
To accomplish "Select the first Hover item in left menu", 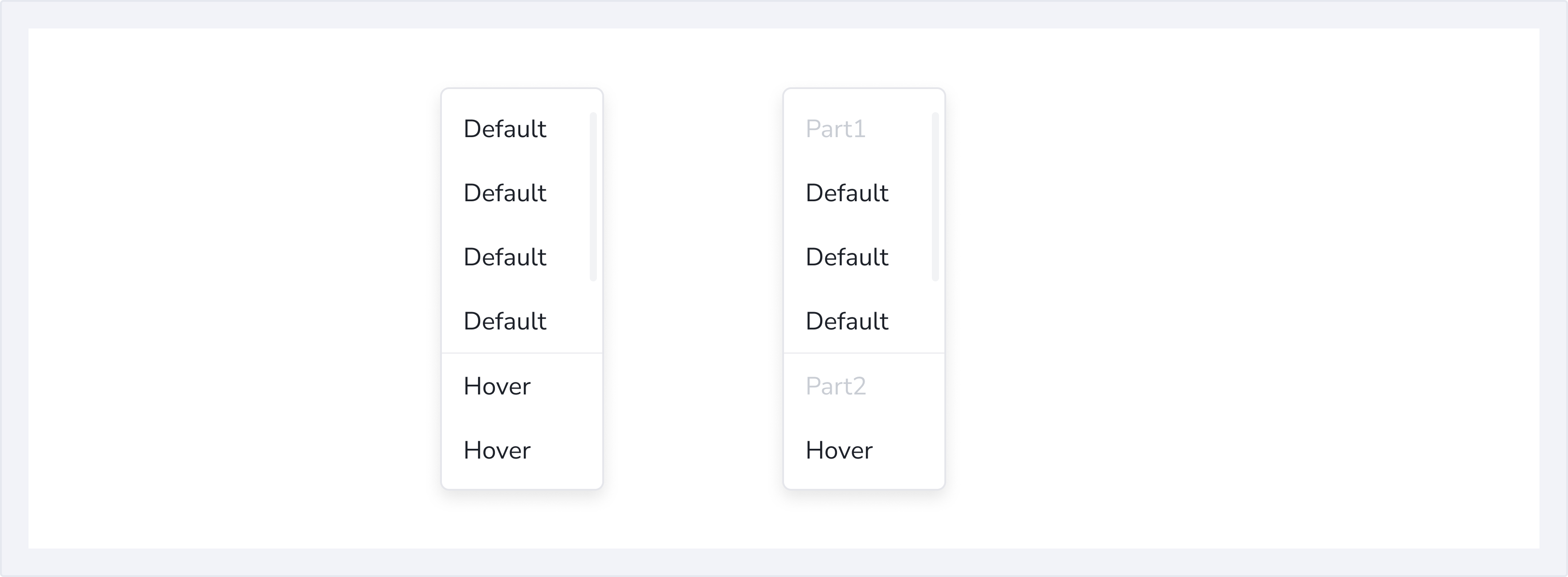I will pyautogui.click(x=497, y=386).
